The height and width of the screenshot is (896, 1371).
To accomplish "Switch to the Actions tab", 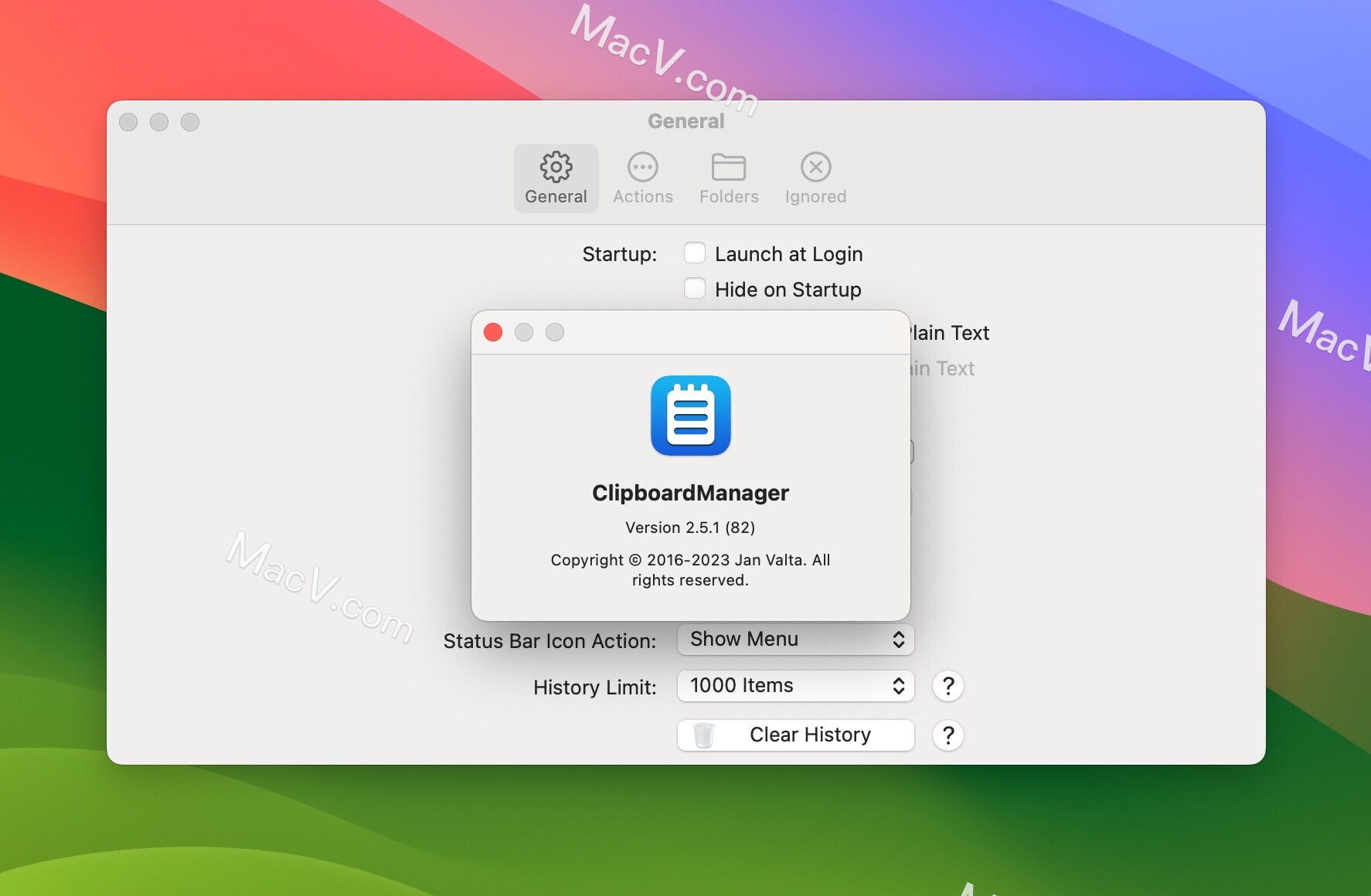I will coord(643,178).
